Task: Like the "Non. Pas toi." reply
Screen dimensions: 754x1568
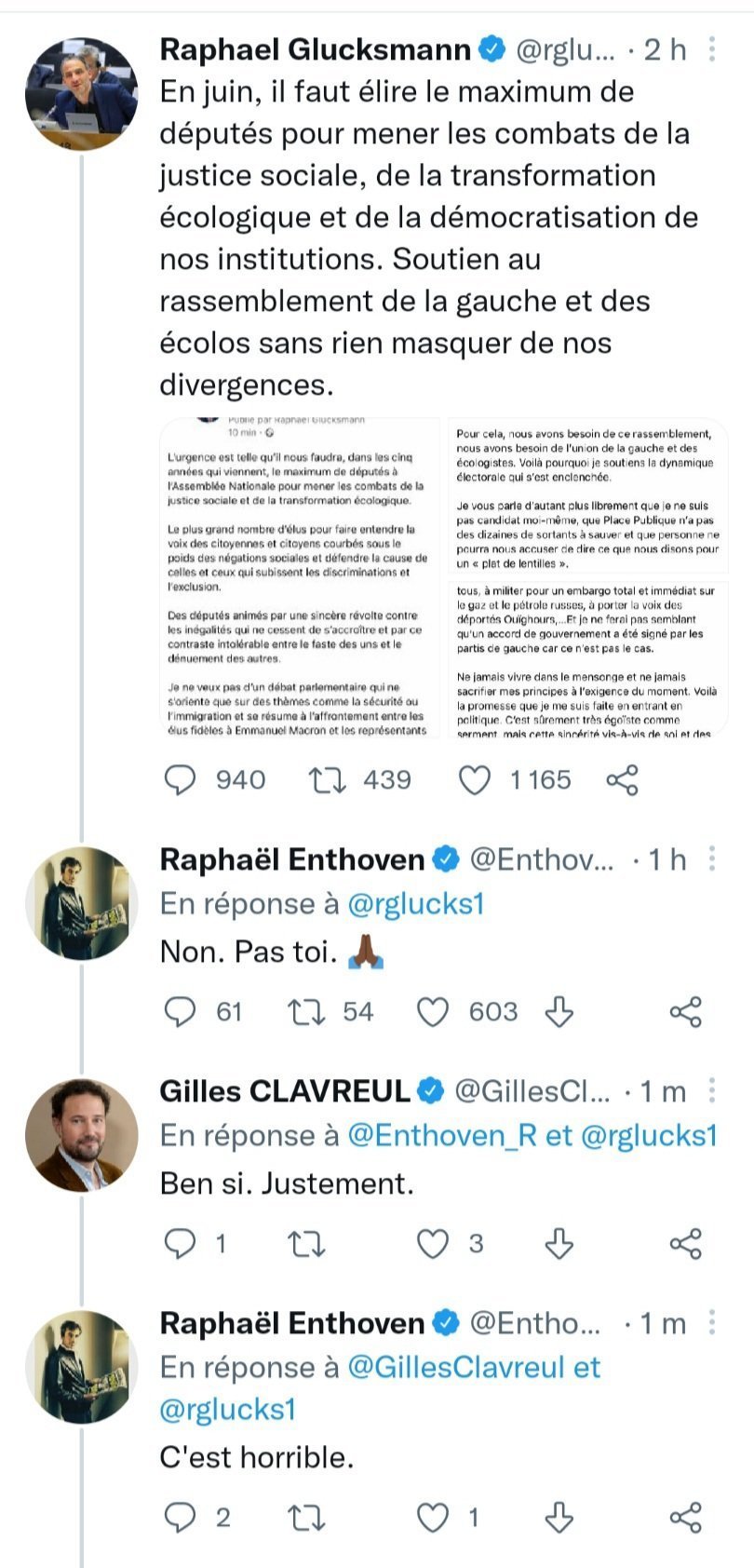Action: (432, 1012)
